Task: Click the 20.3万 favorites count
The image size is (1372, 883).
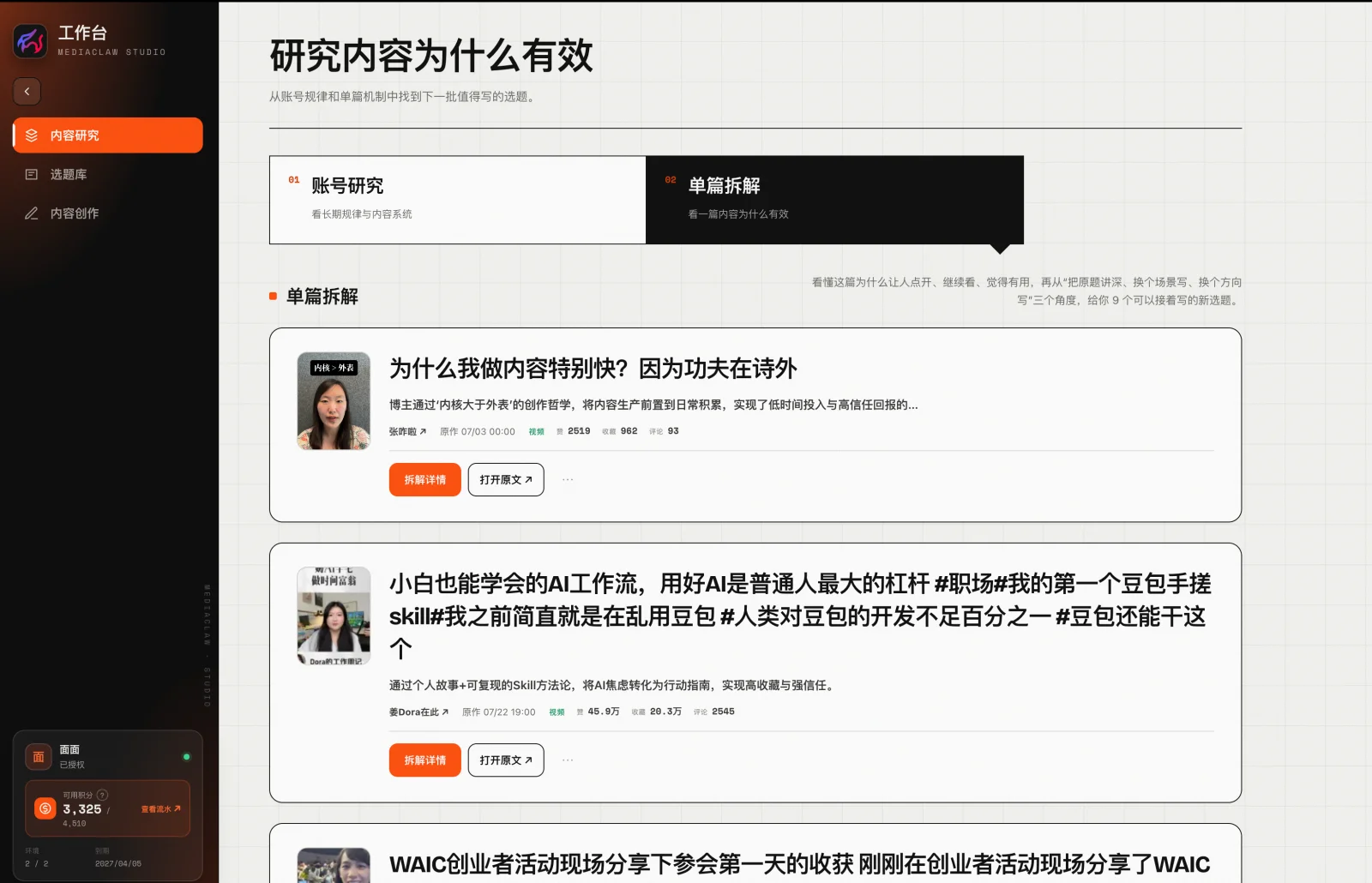Action: point(665,712)
